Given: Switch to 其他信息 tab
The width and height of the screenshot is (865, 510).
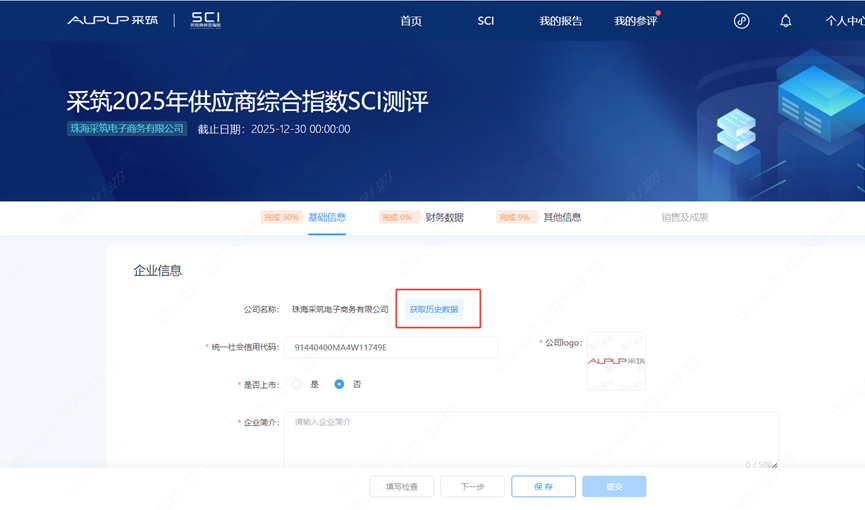Looking at the screenshot, I should click(562, 217).
